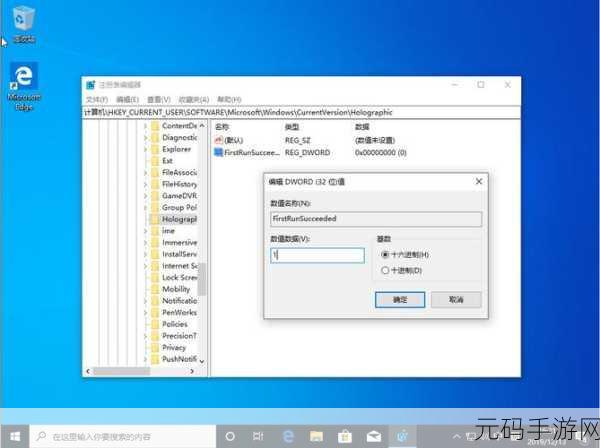The image size is (600, 448).
Task: Click the taskbar search box
Action: click(x=123, y=436)
